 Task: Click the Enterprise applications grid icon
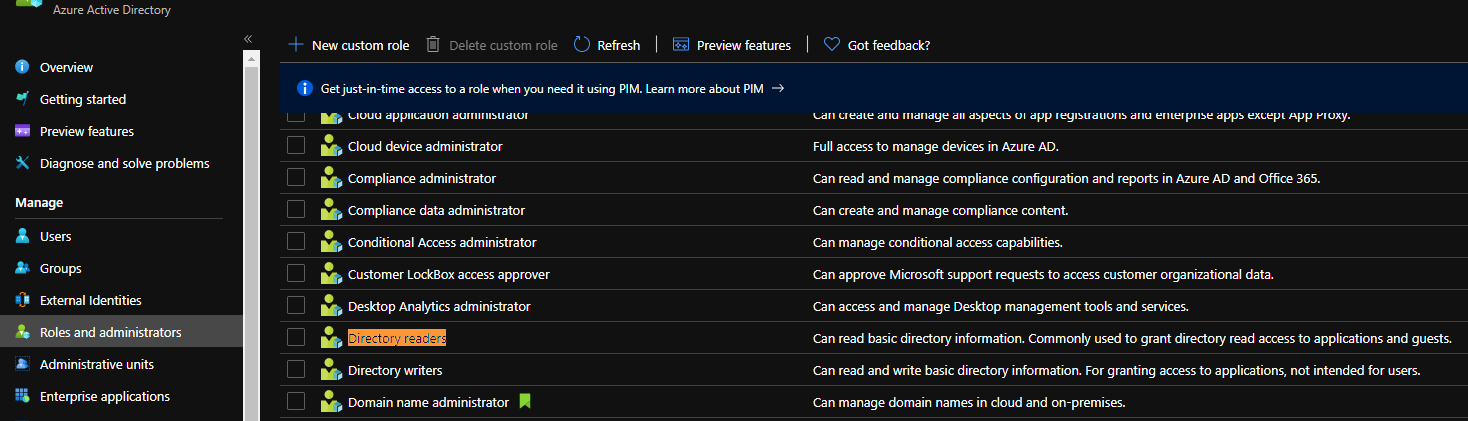coord(22,396)
